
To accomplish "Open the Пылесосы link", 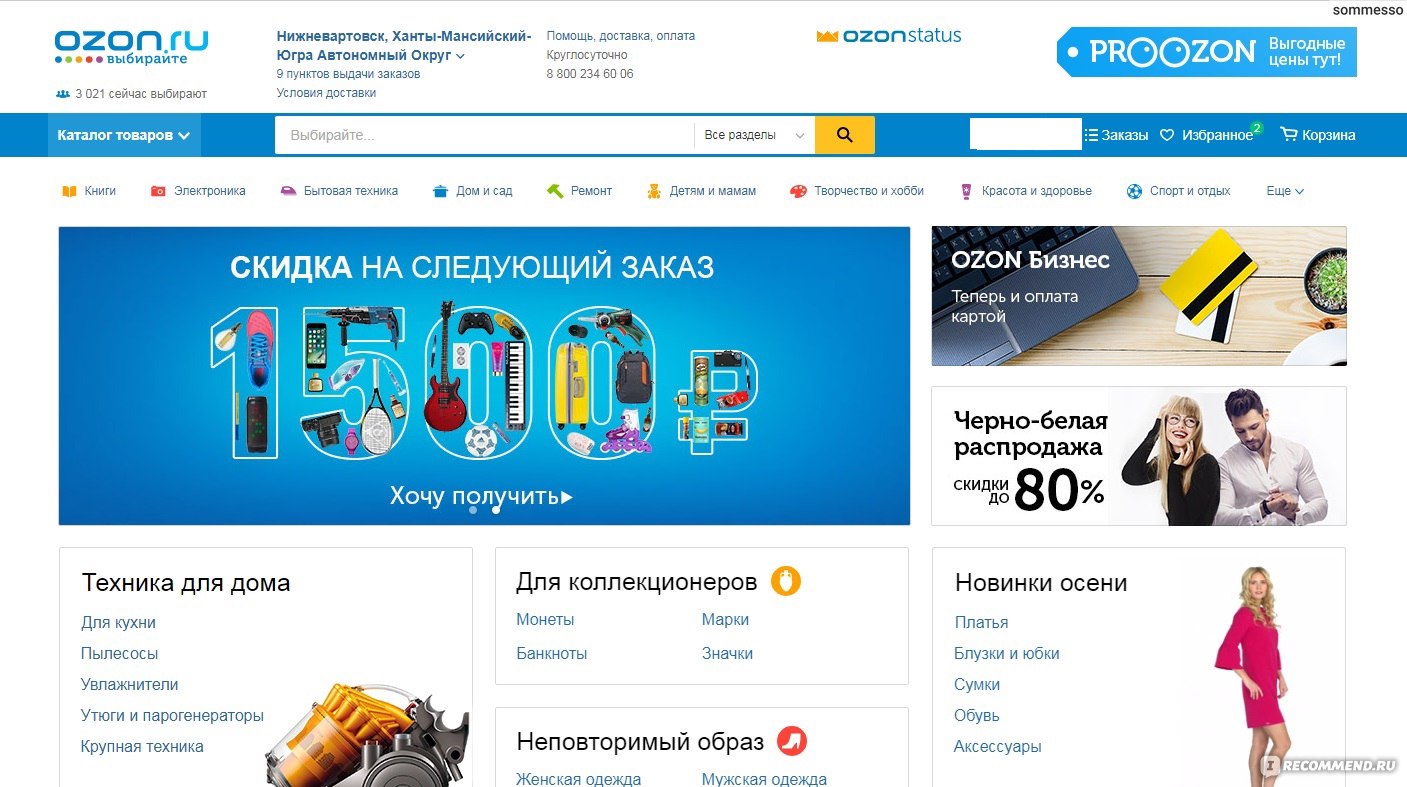I will [x=119, y=653].
